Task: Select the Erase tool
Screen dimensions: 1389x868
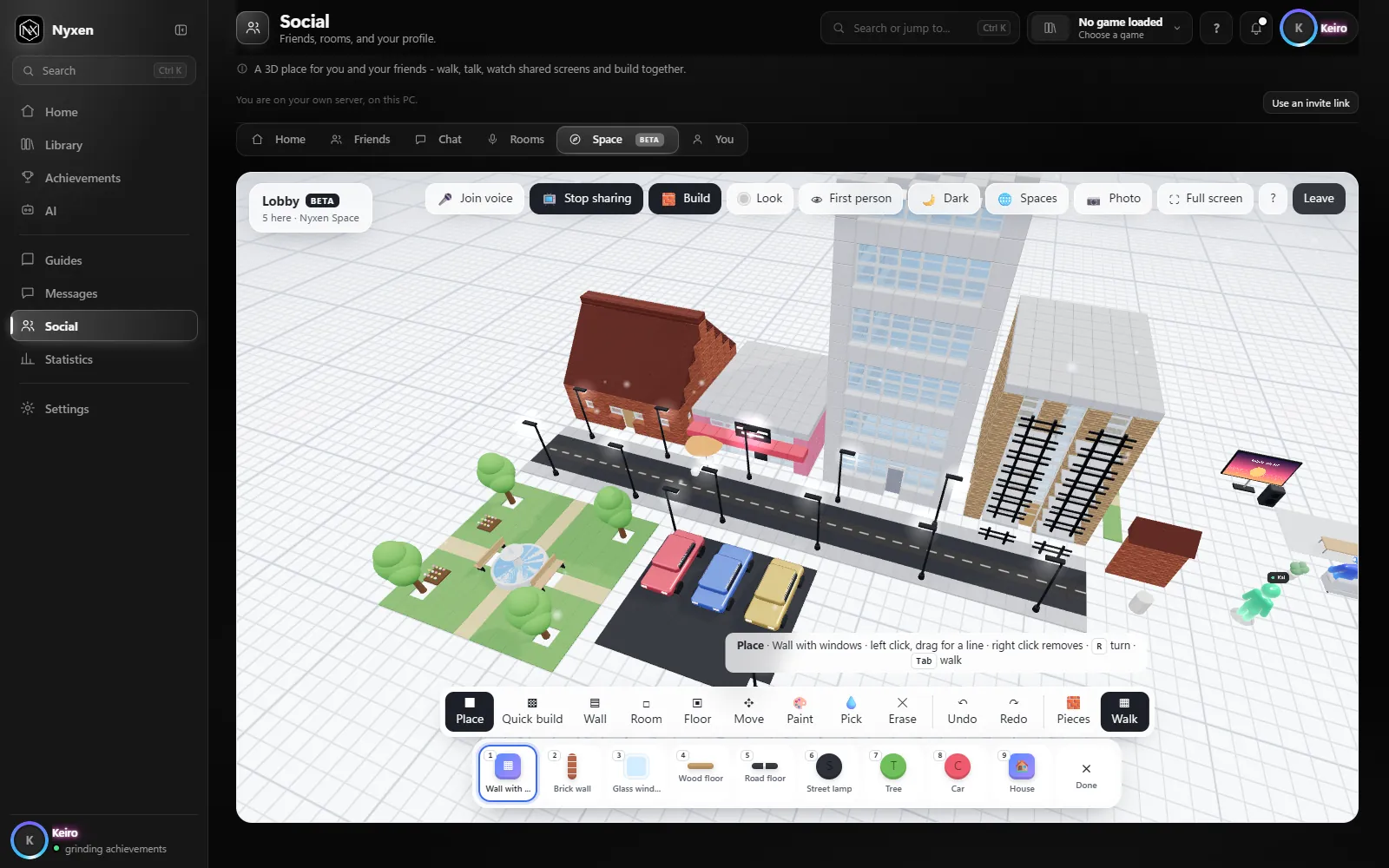Action: [x=902, y=712]
